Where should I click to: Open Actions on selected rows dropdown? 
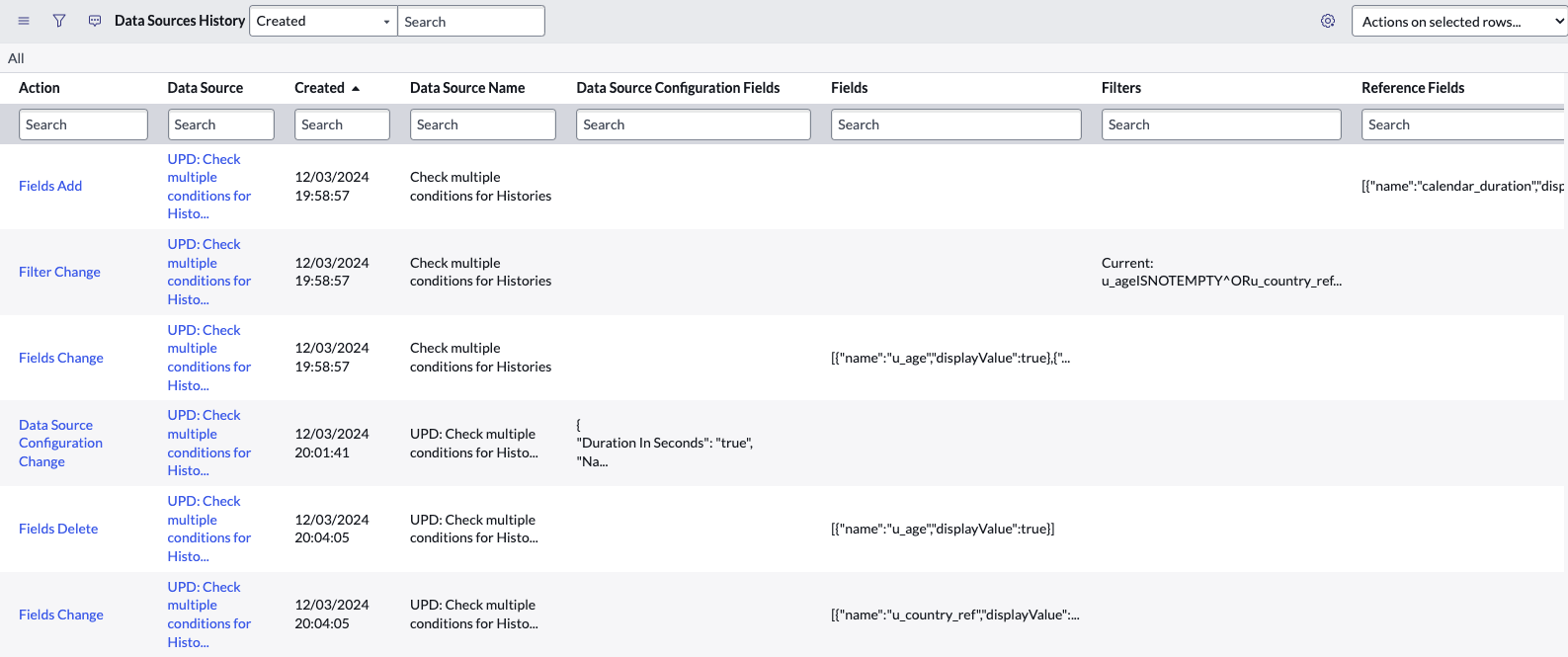[1457, 22]
